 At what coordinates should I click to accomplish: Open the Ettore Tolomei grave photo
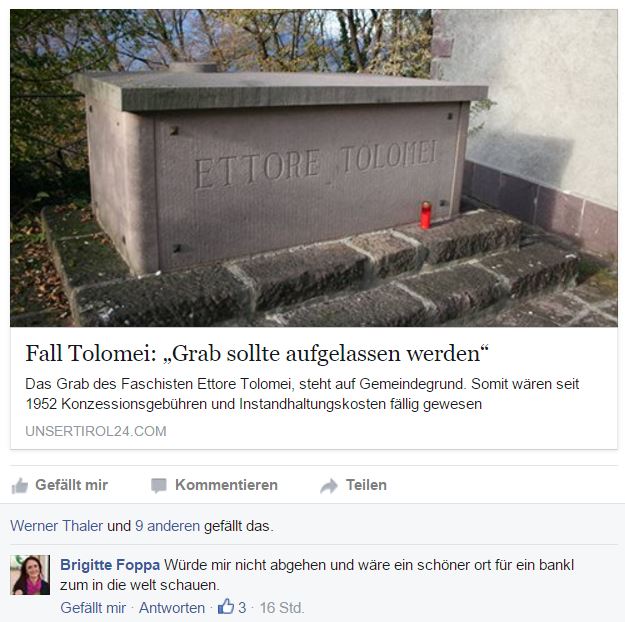(x=314, y=168)
